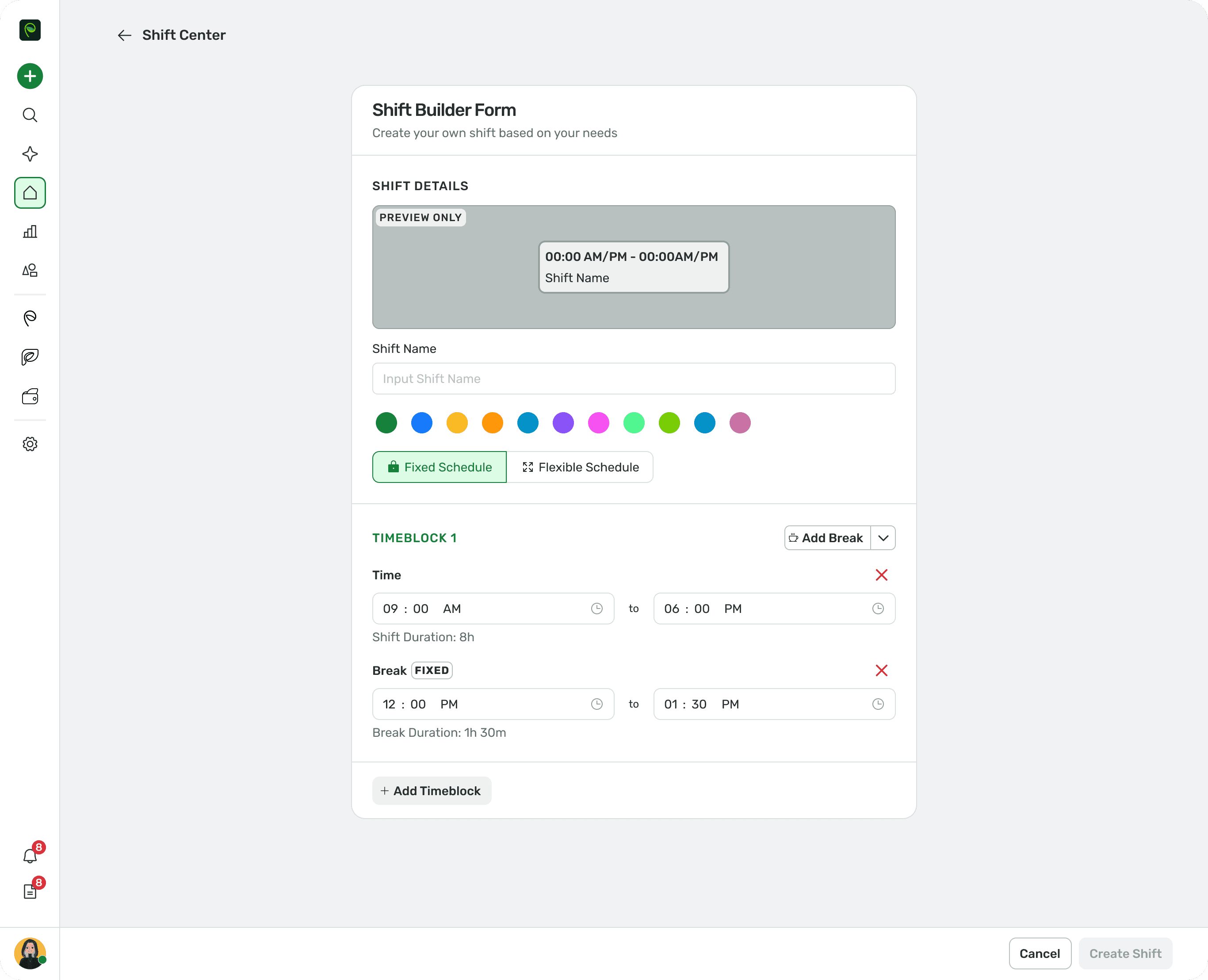Select the search icon in the sidebar
This screenshot has width=1208, height=980.
point(29,115)
